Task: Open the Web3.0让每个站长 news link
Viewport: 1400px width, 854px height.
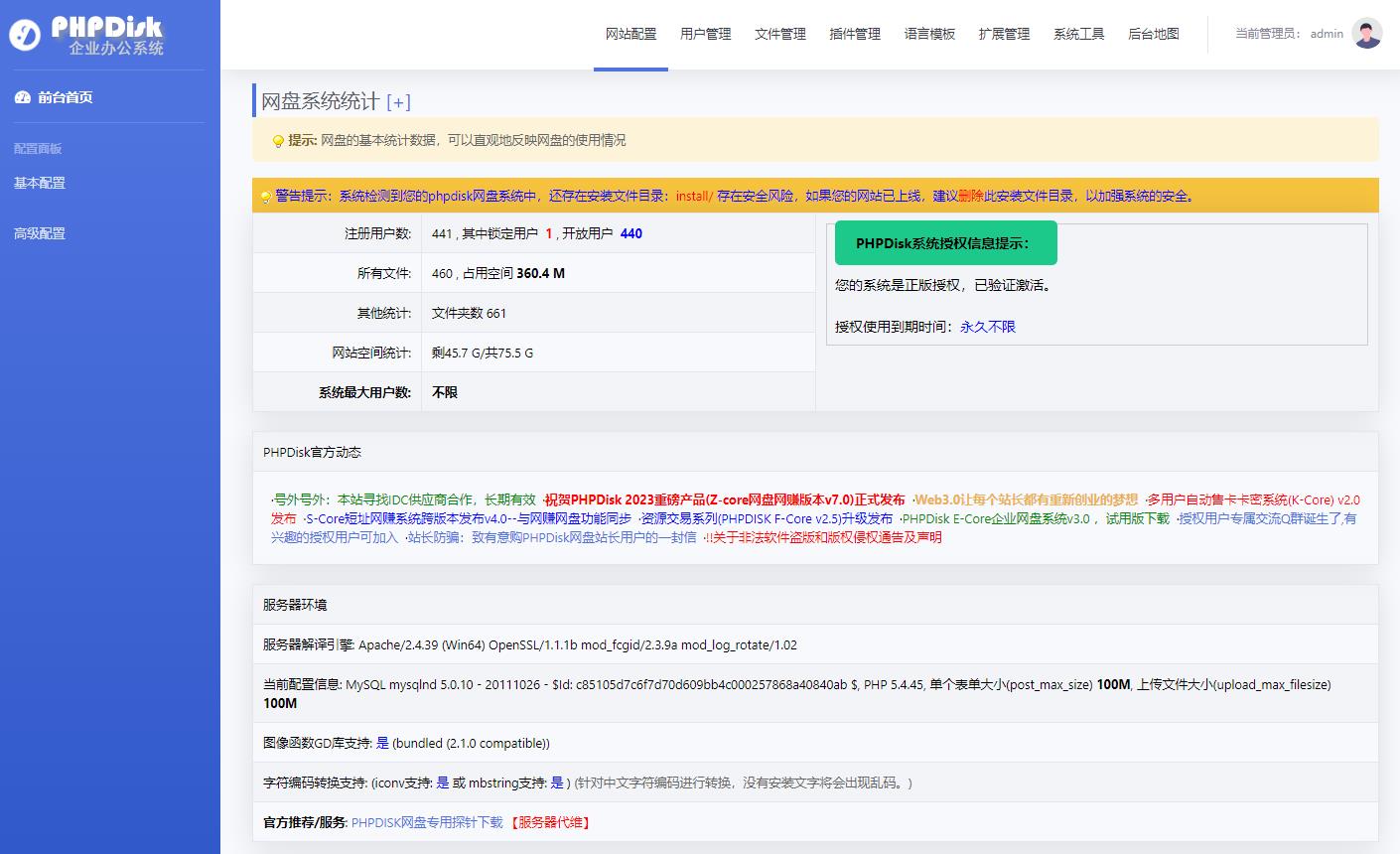Action: pyautogui.click(x=1027, y=499)
